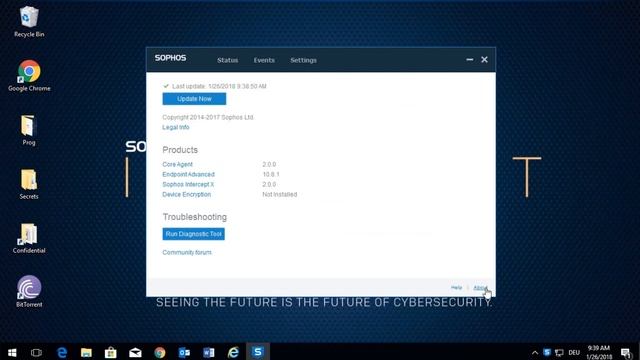Click the Update Now button
640x360 pixels.
pyautogui.click(x=194, y=99)
